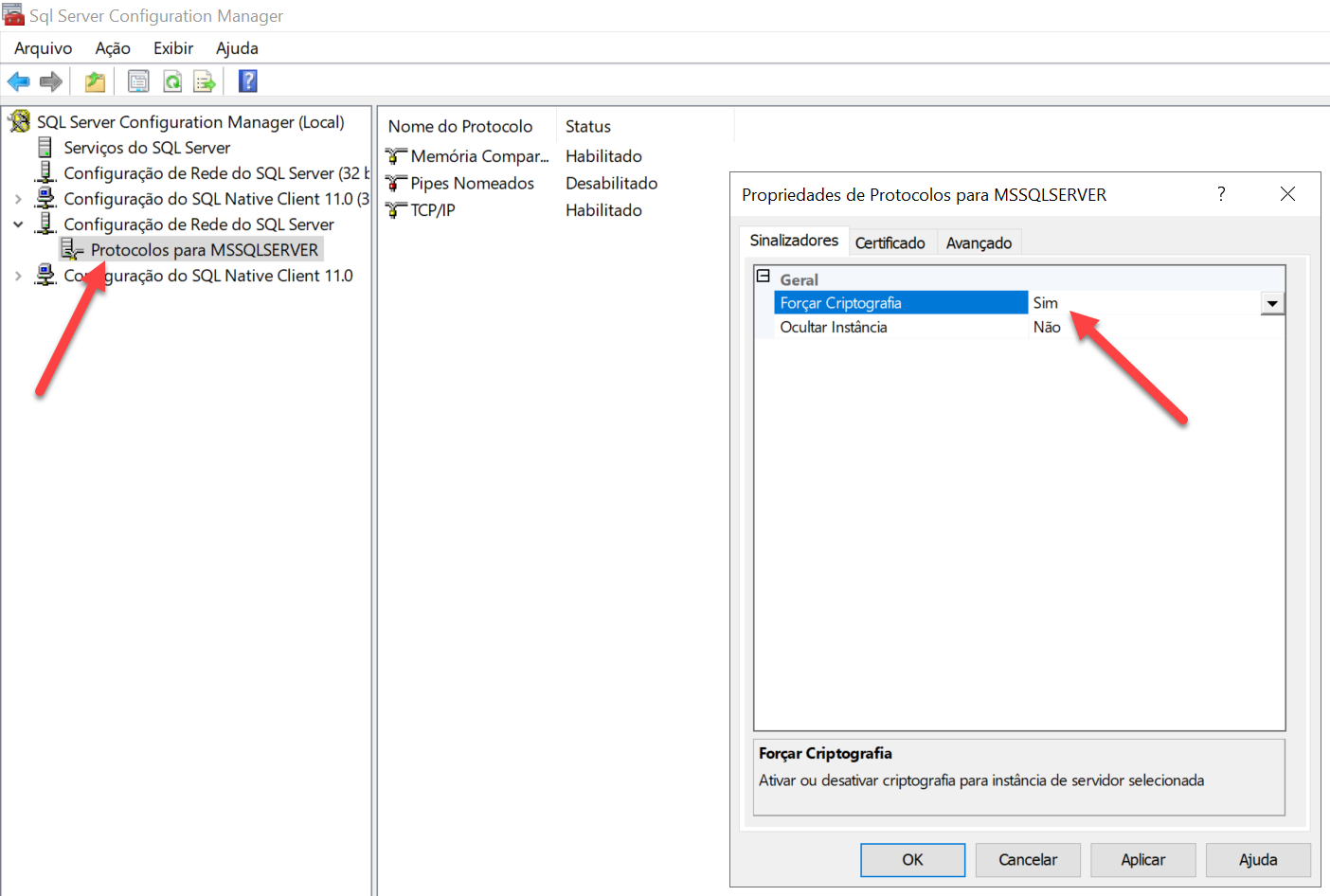Select Serviços do SQL Server tree item
This screenshot has width=1330, height=896.
click(x=147, y=148)
